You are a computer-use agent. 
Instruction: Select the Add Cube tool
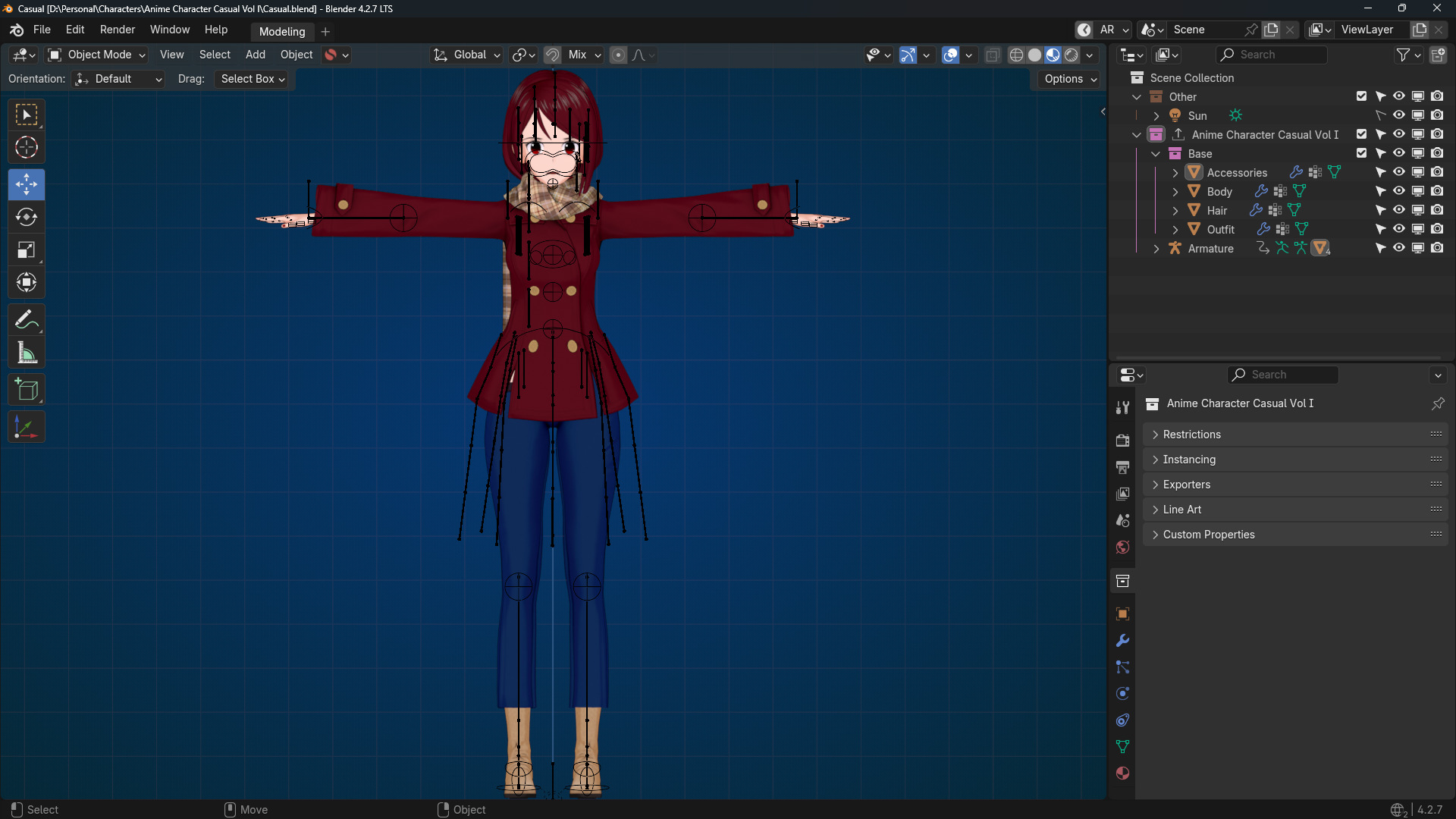(x=27, y=390)
